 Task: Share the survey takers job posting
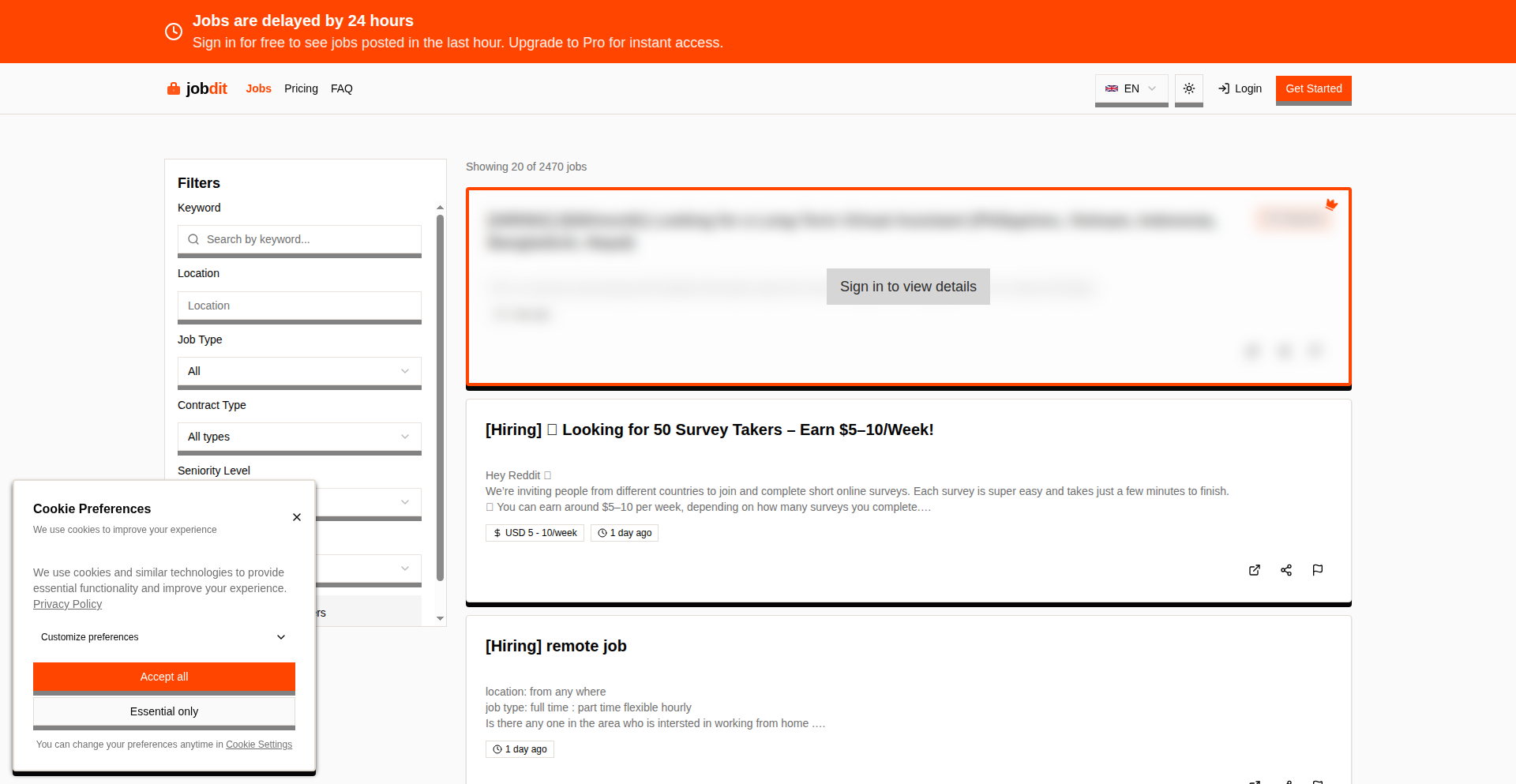[1286, 570]
